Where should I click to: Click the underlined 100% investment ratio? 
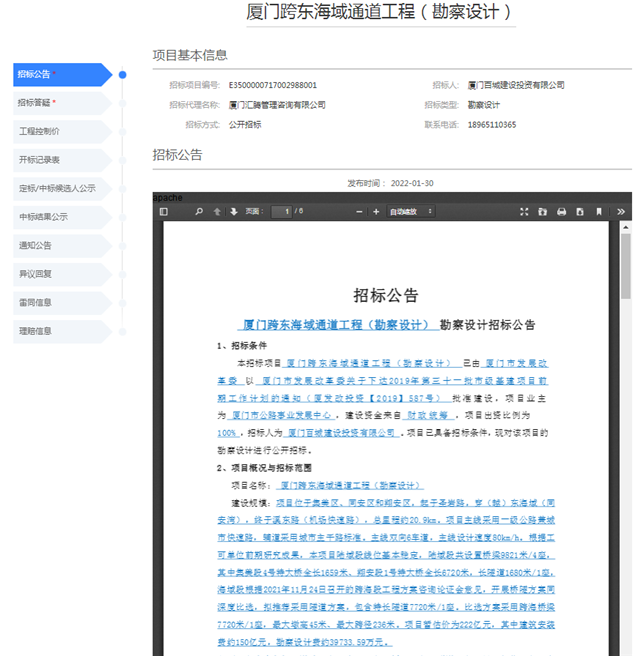(x=227, y=433)
